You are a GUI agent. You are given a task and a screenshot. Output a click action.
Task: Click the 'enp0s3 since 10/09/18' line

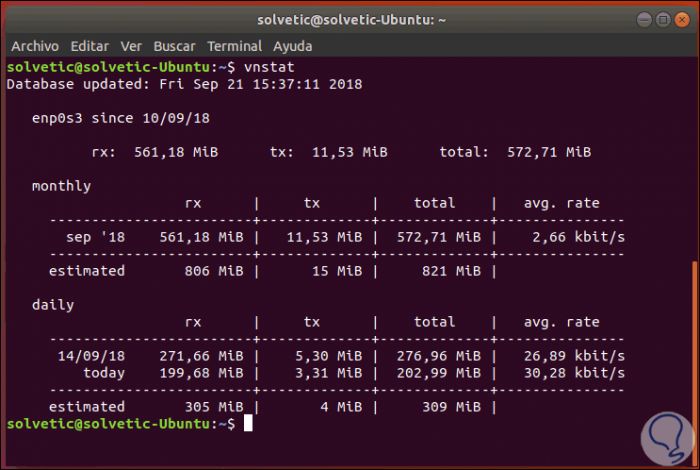(121, 118)
